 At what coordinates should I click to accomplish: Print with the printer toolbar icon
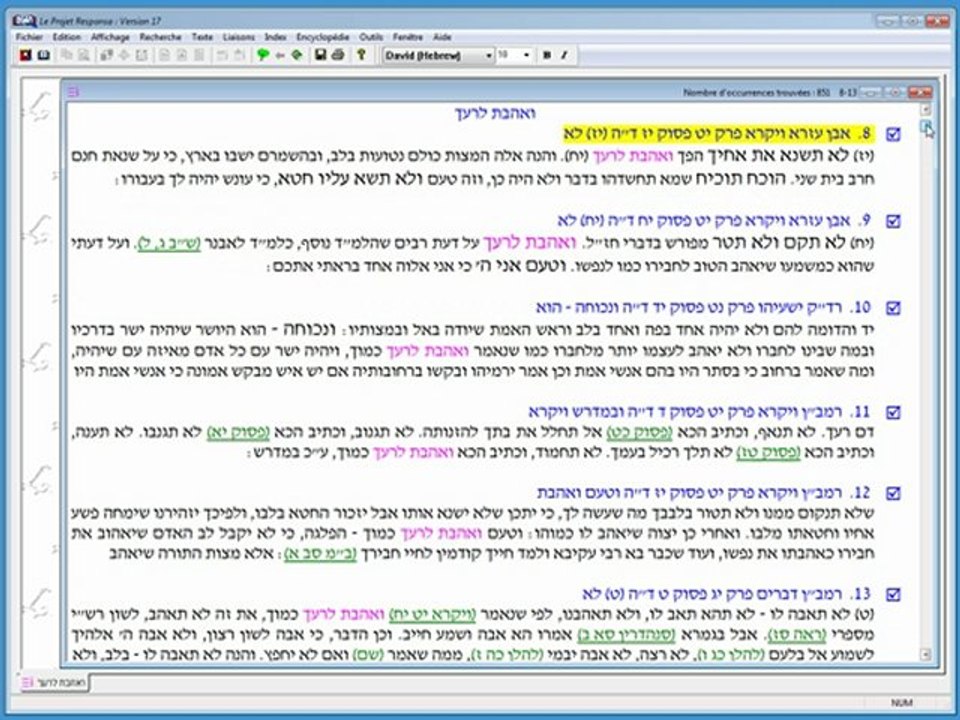[337, 55]
